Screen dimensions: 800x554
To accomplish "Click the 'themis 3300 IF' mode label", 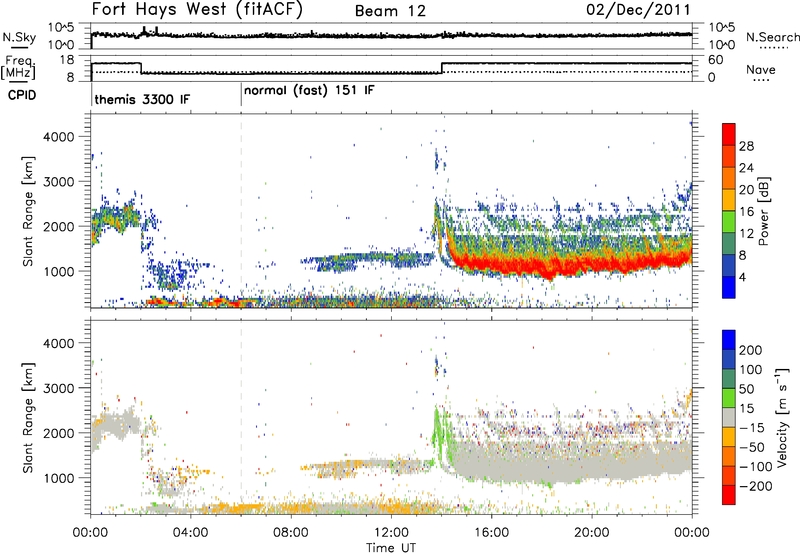I will click(142, 99).
